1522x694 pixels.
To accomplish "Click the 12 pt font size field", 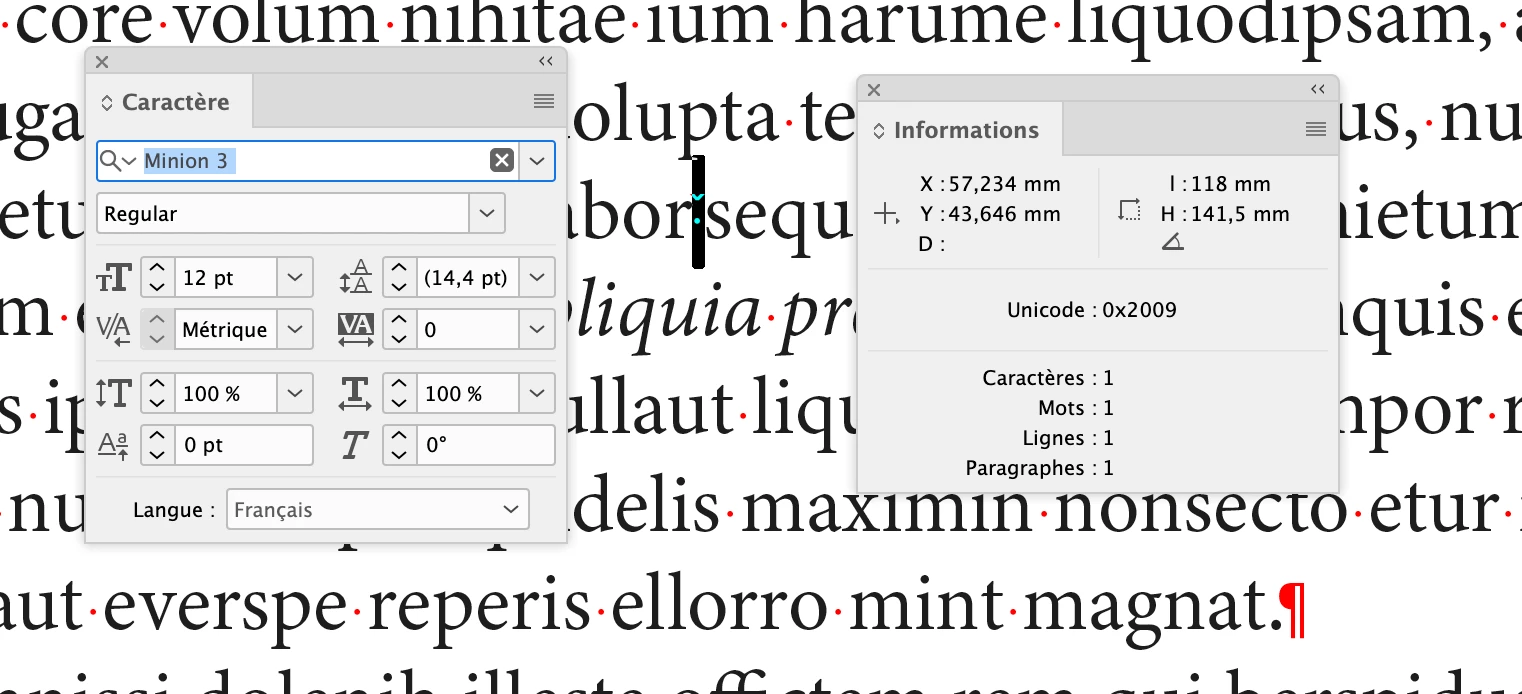I will [226, 278].
